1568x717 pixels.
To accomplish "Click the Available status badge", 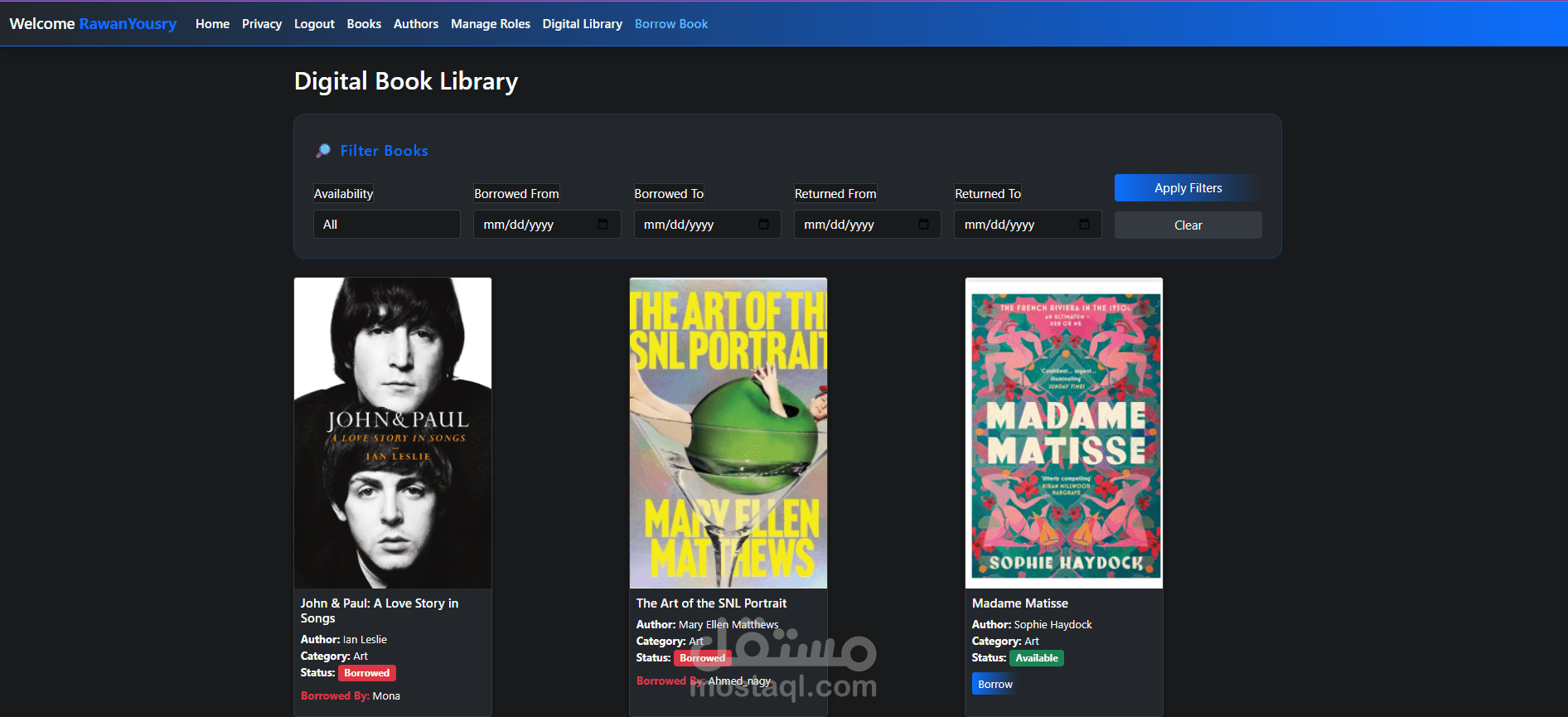I will click(1037, 658).
